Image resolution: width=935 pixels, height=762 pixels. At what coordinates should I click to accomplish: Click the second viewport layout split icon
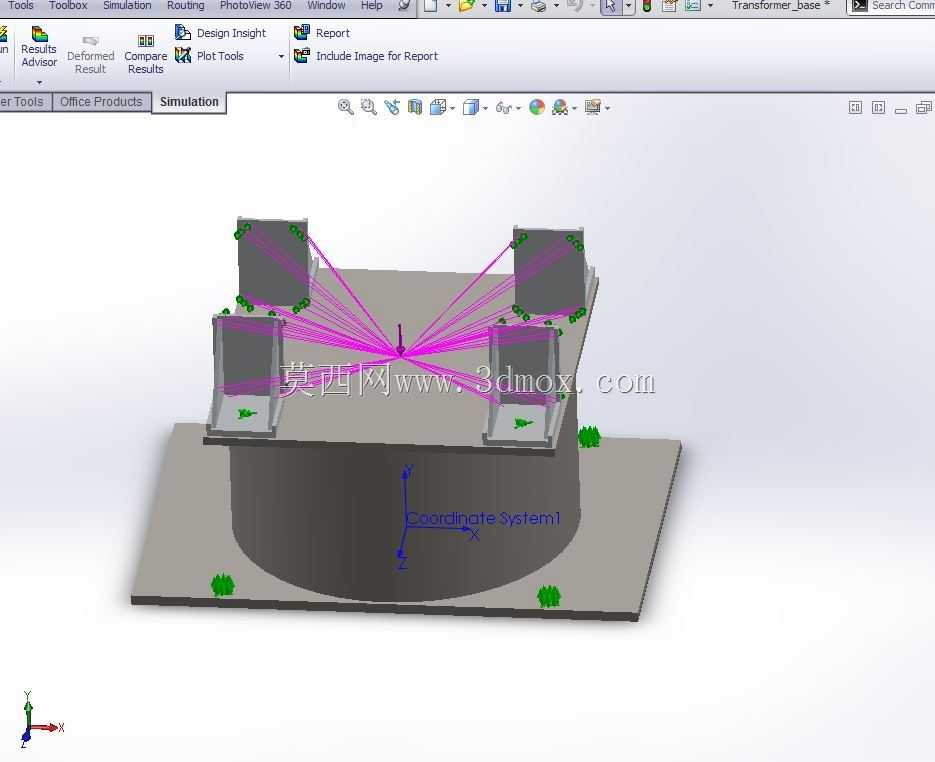pyautogui.click(x=878, y=108)
